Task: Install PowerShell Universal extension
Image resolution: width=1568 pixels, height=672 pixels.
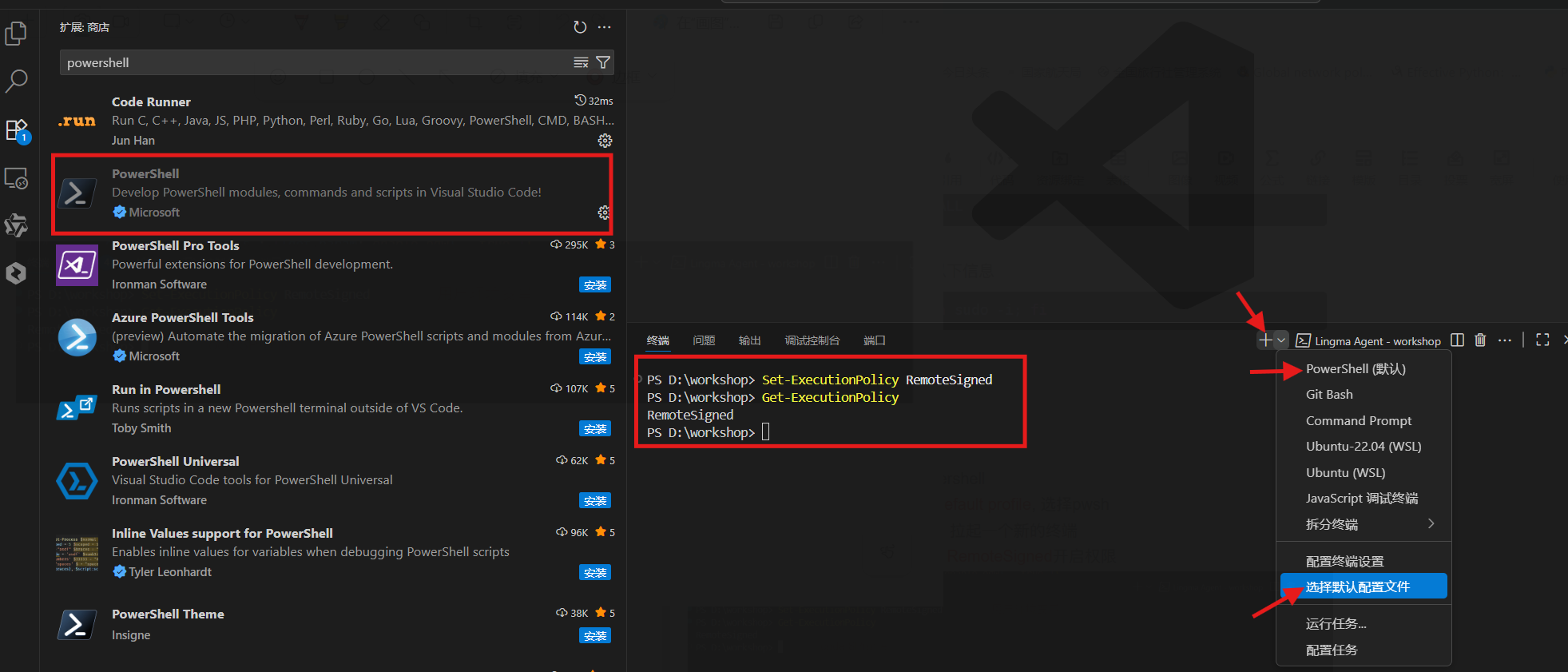Action: pyautogui.click(x=595, y=500)
